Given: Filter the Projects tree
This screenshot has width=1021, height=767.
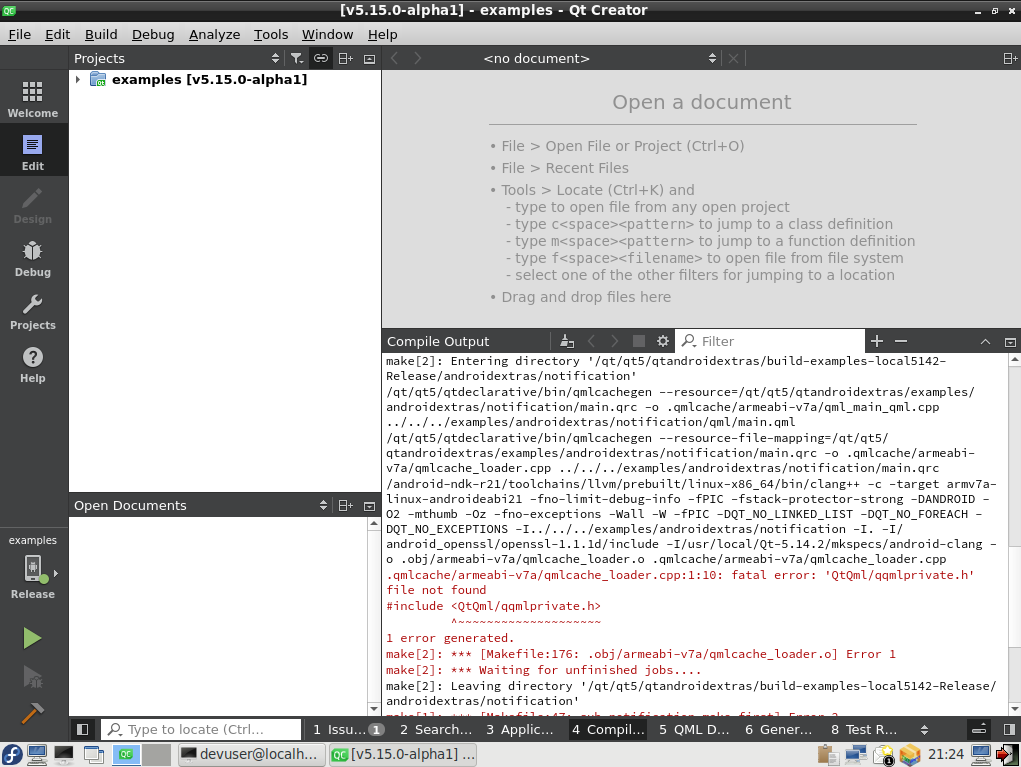Looking at the screenshot, I should (x=297, y=59).
